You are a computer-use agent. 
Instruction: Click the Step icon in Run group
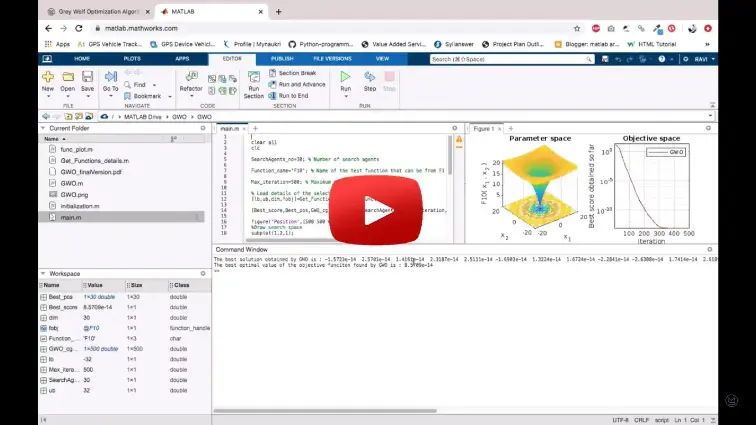[x=369, y=77]
